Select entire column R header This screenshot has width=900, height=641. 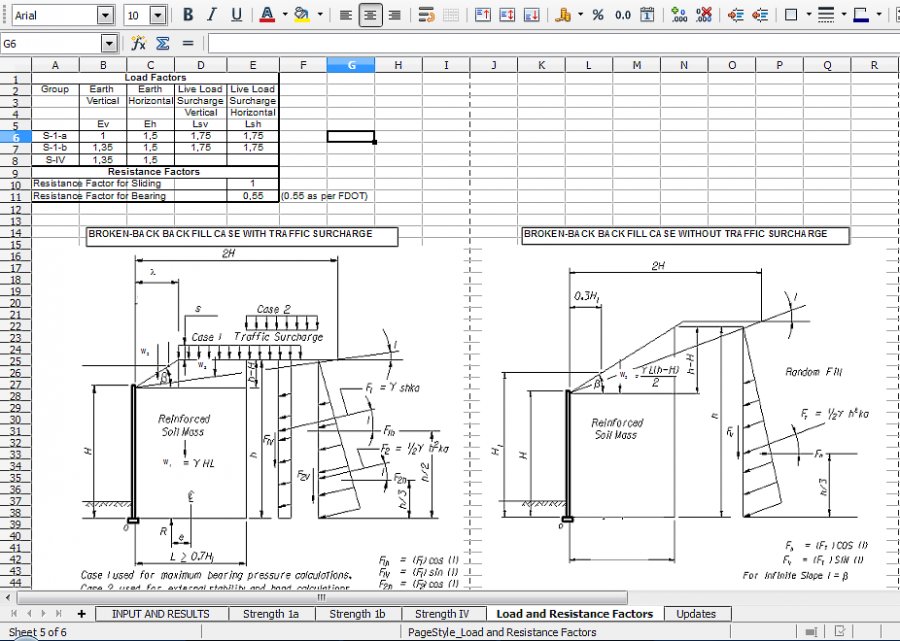pos(874,65)
